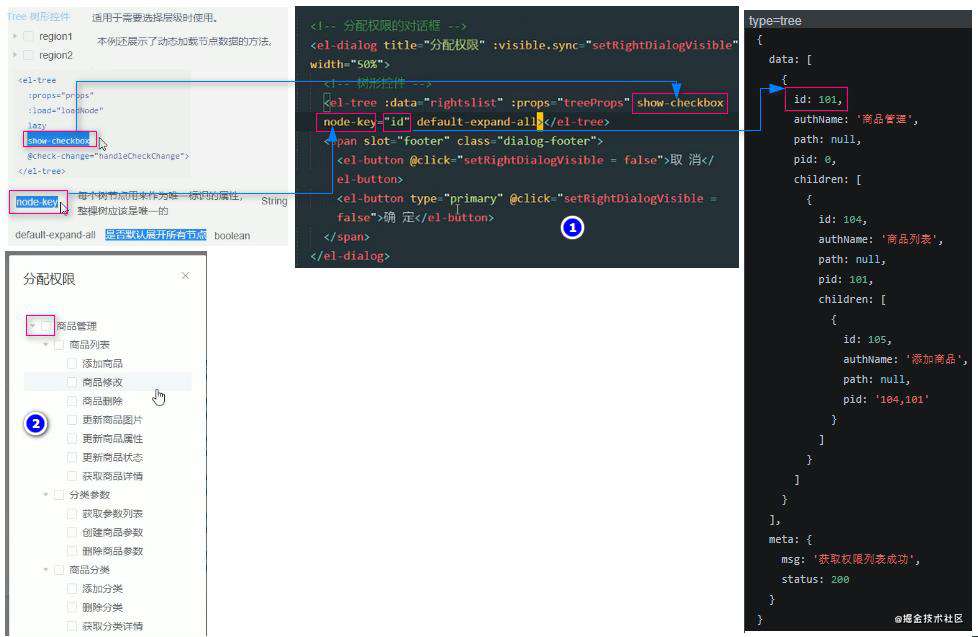This screenshot has width=978, height=637.
Task: Click highlighted node-key in the docs table
Action: [37, 202]
